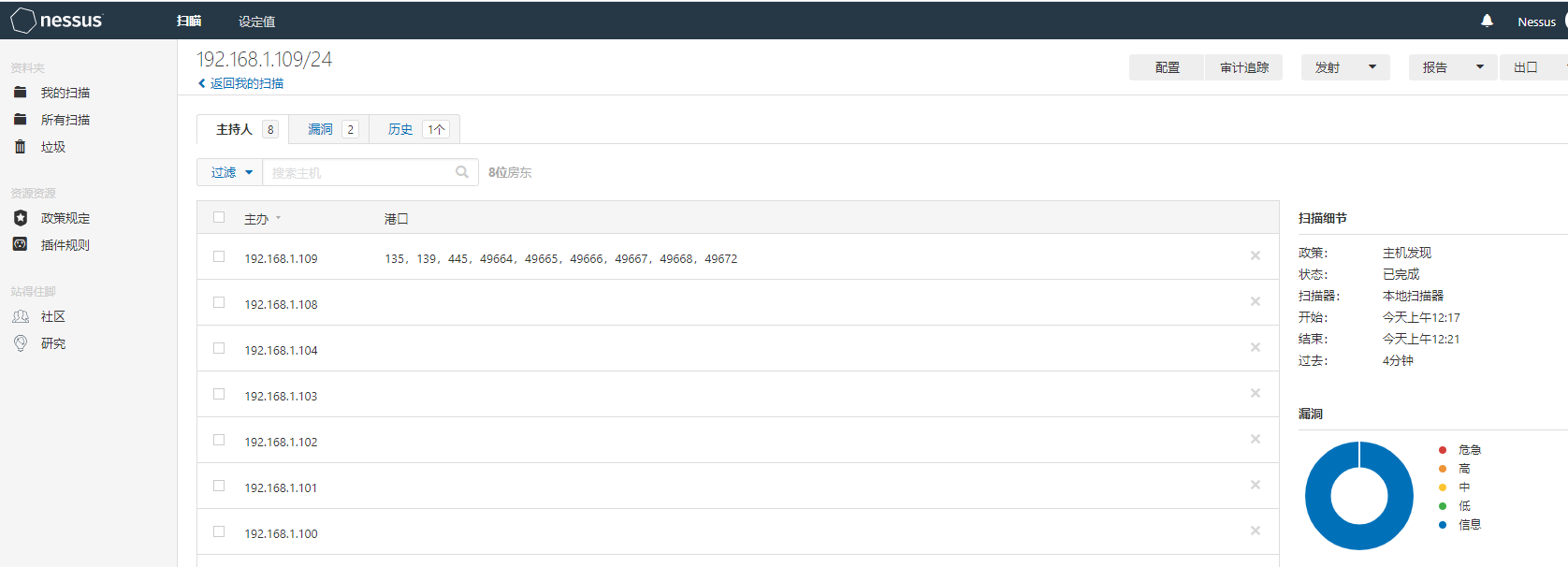The image size is (1568, 567).
Task: Click back chevron beside 返回我的扫描
Action: point(201,83)
